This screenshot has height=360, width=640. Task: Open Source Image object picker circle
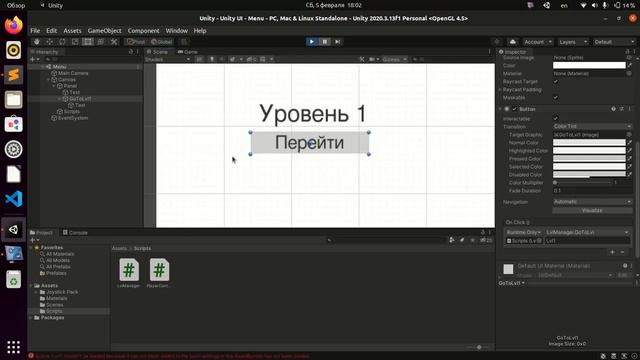click(x=629, y=58)
